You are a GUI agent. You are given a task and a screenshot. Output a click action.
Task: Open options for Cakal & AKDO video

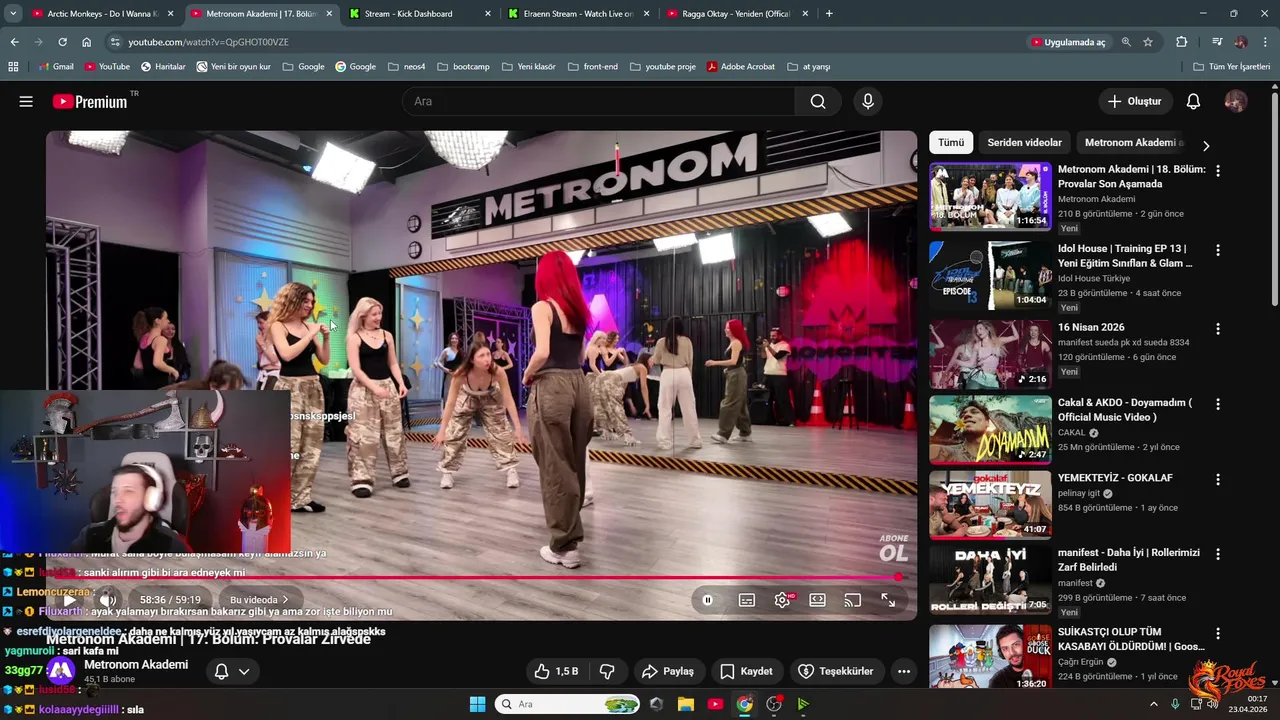pyautogui.click(x=1217, y=404)
